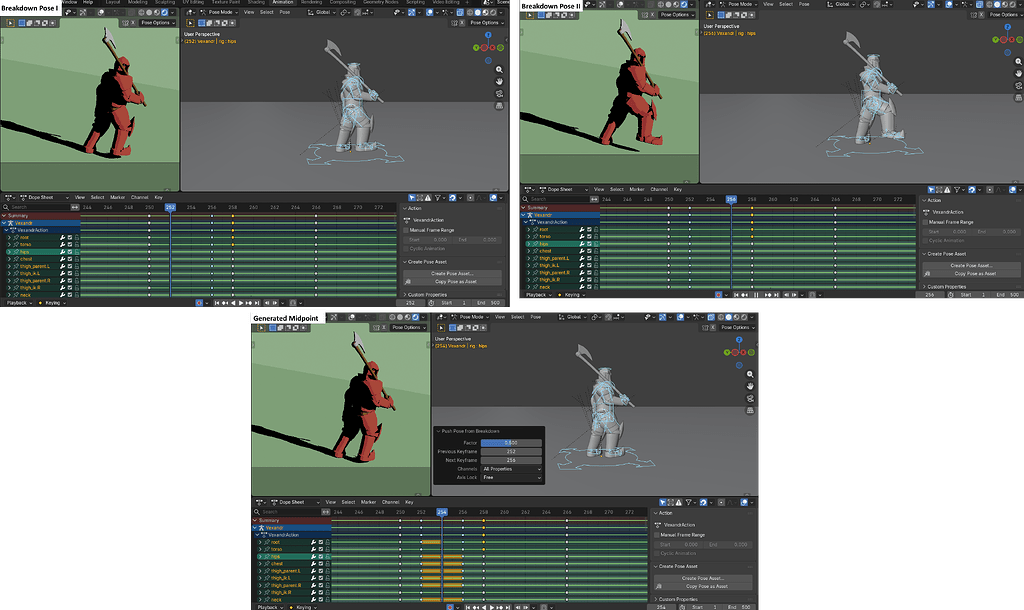Open Playback dropdown in Breakdown Pose I
Image resolution: width=1024 pixels, height=610 pixels.
point(19,303)
